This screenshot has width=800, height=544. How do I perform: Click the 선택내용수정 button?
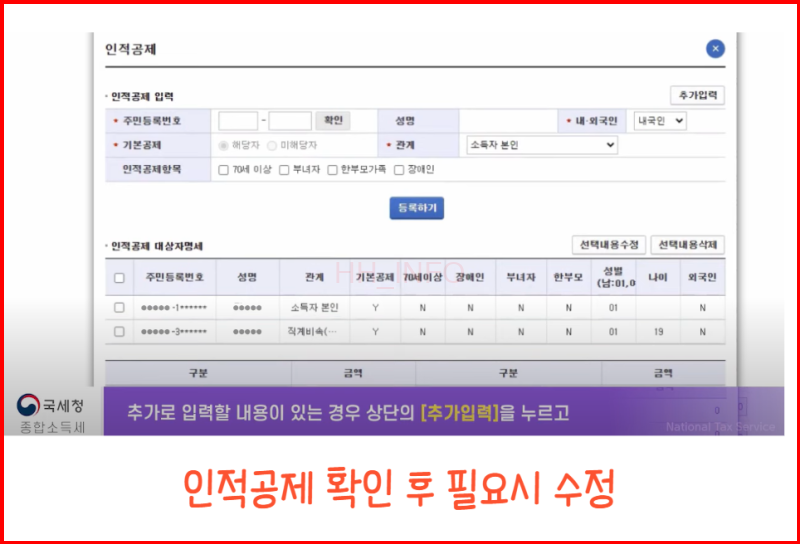(x=609, y=245)
